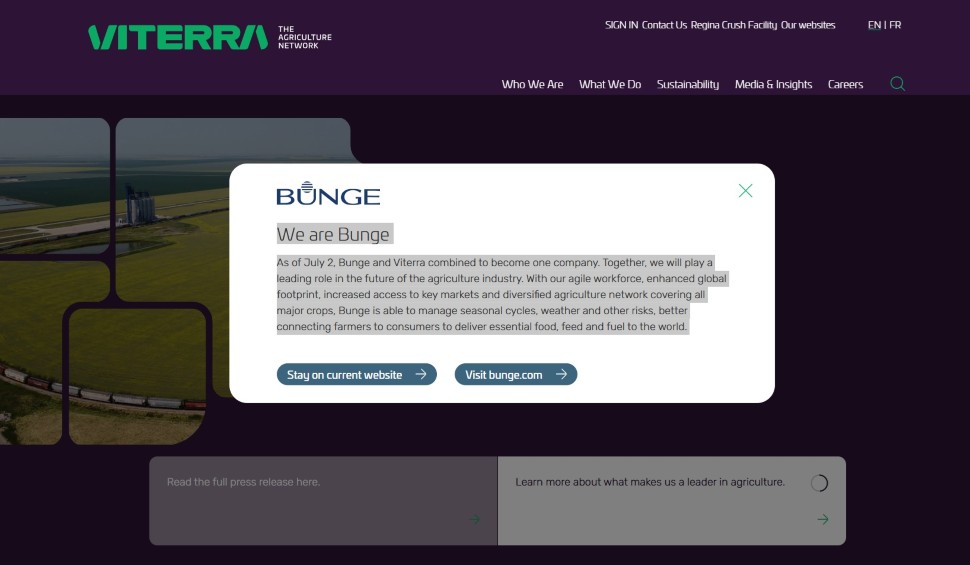The width and height of the screenshot is (970, 565).
Task: Open the Media & Insights menu
Action: [x=773, y=84]
